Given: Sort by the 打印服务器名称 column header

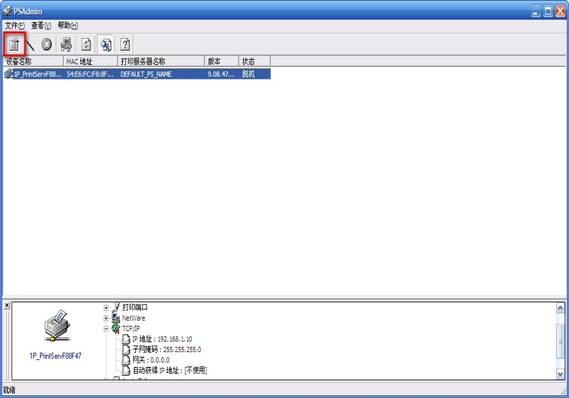Looking at the screenshot, I should coord(161,61).
